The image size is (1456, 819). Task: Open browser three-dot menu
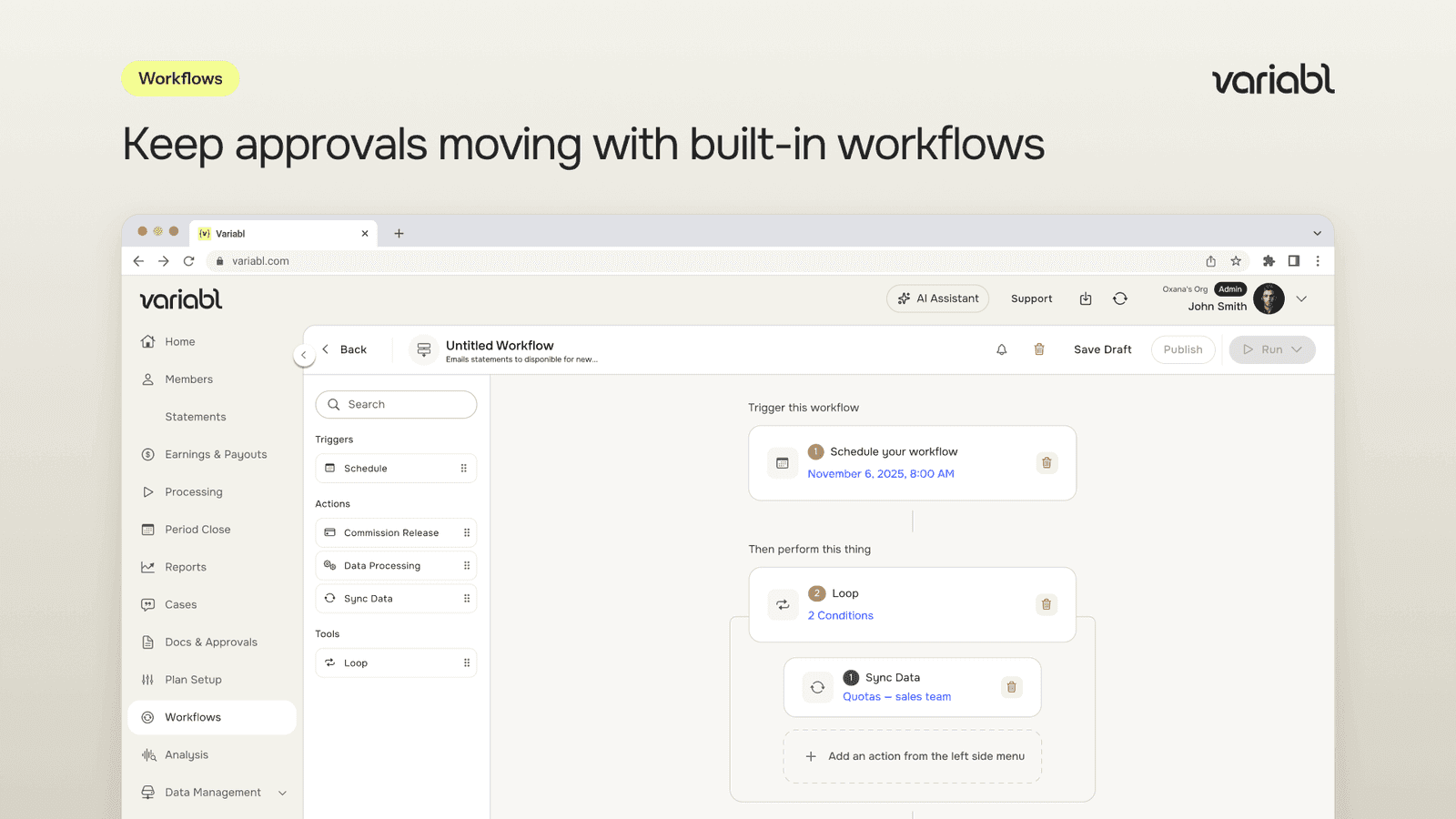tap(1318, 261)
